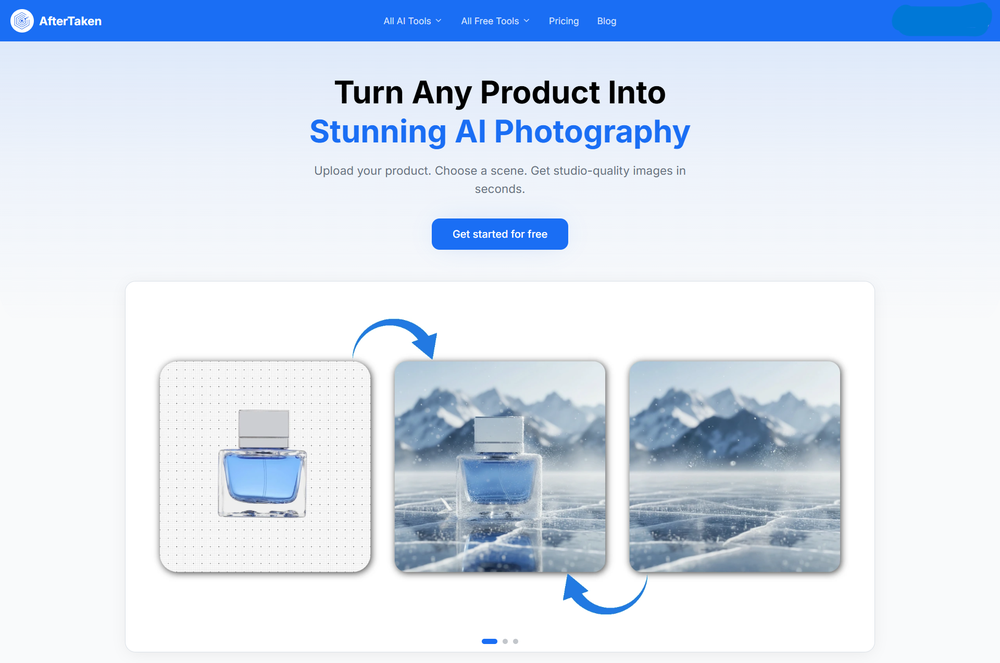Select the perfume on ice result image
Viewport: 1000px width, 663px height.
[x=500, y=467]
